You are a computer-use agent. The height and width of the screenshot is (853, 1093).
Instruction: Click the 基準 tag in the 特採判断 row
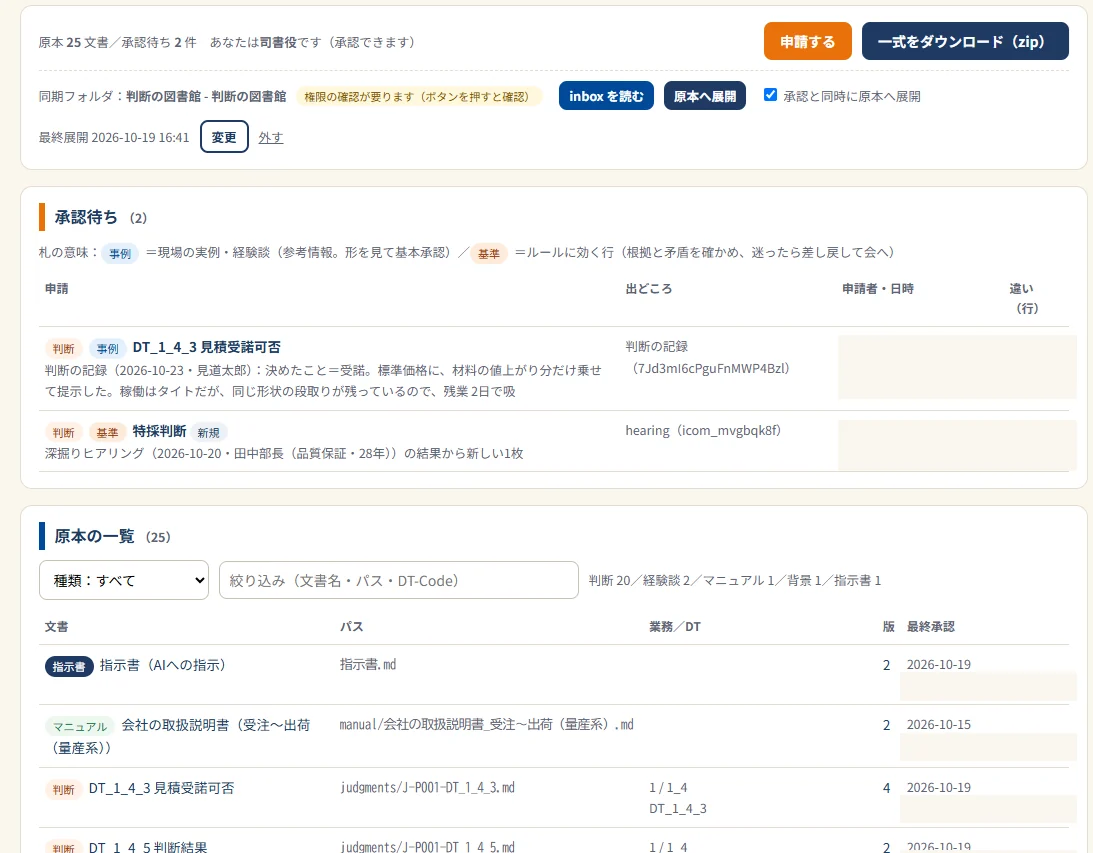[107, 433]
